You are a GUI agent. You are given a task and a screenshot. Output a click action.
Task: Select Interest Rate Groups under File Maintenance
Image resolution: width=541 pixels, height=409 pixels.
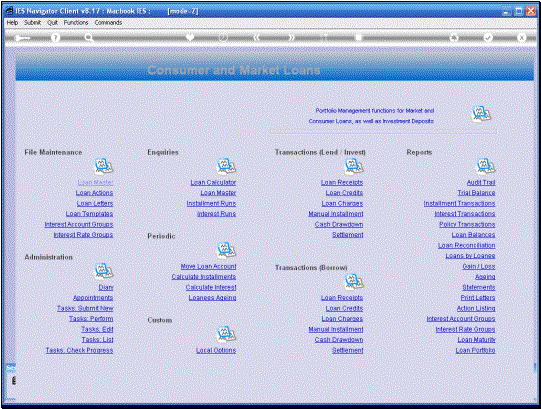click(83, 235)
